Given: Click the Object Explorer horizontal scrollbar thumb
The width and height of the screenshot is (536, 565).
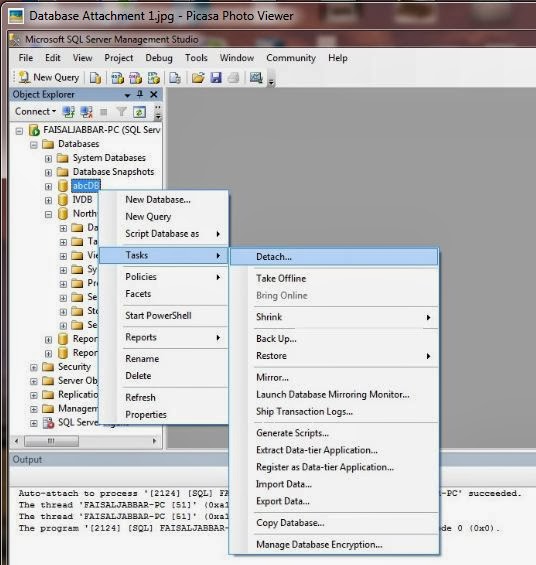Looking at the screenshot, I should (x=51, y=441).
